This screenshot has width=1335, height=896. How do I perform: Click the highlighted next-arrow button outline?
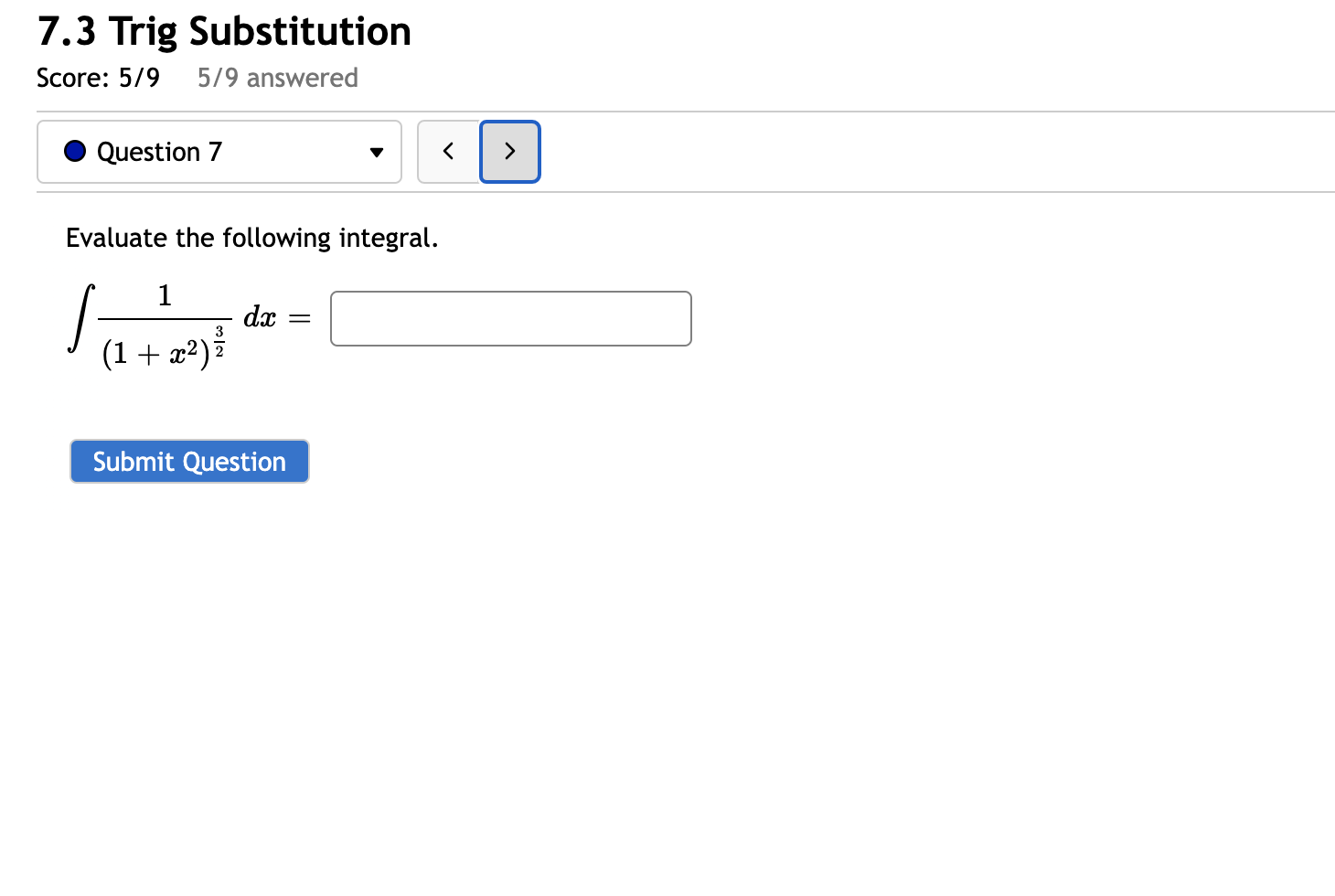coord(509,152)
